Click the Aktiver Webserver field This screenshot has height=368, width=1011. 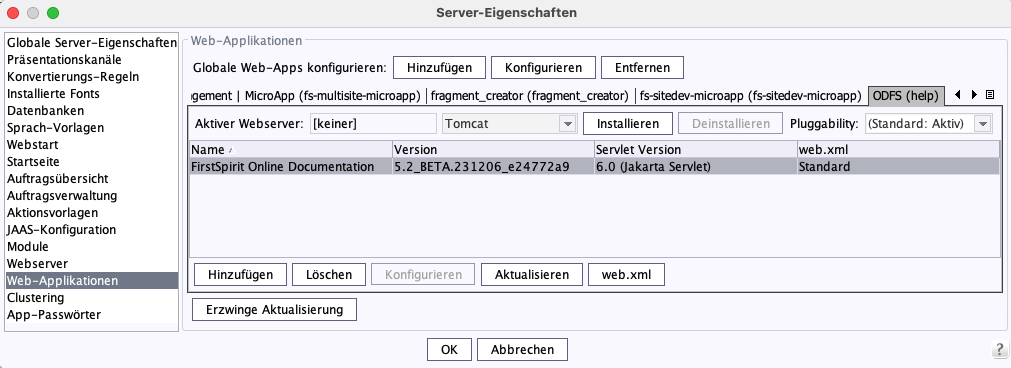click(x=373, y=124)
